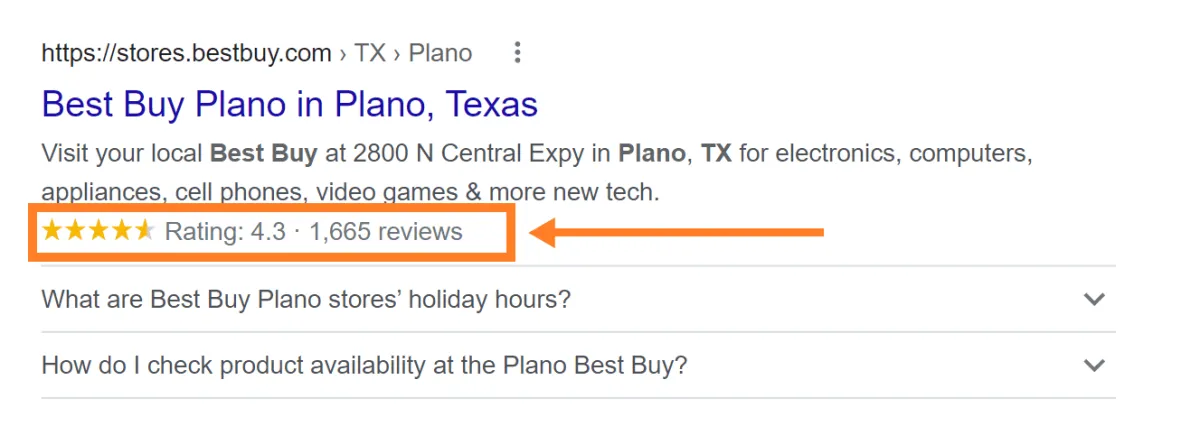Expand the holiday hours question chevron
Screen dimensions: 1200x426
1095,299
